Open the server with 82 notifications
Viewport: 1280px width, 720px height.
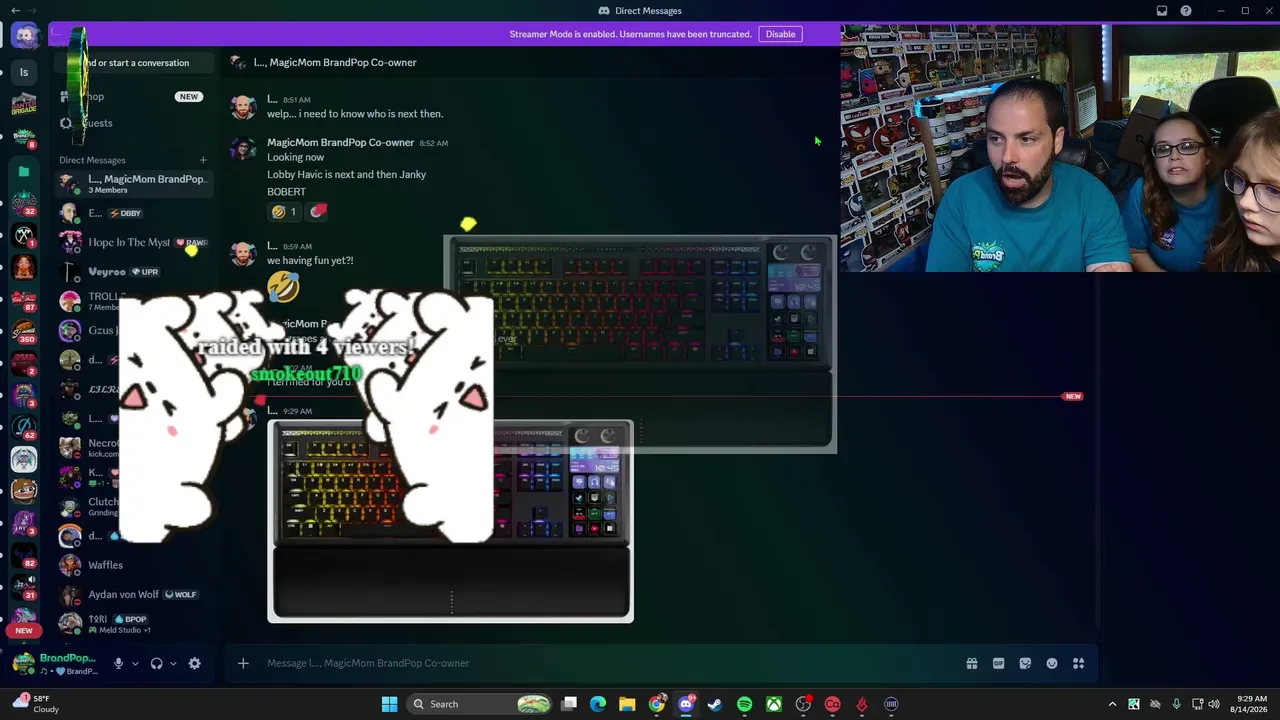pos(24,555)
